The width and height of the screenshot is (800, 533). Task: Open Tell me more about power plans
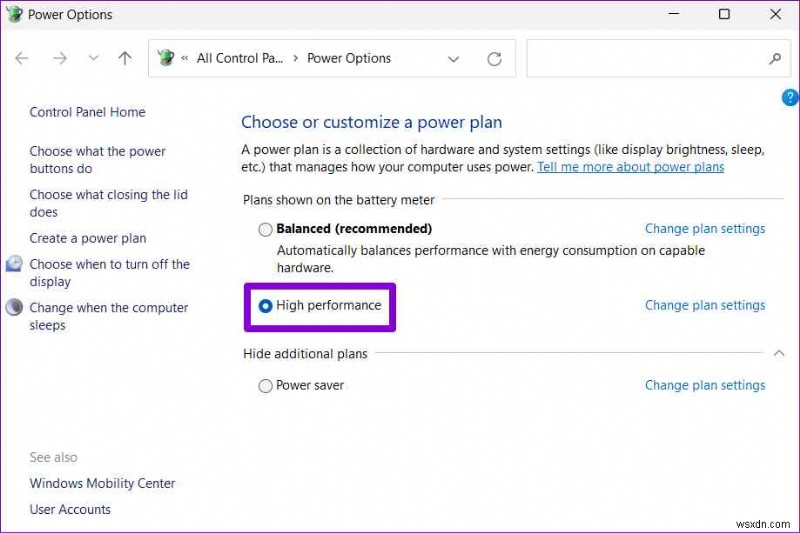[631, 167]
